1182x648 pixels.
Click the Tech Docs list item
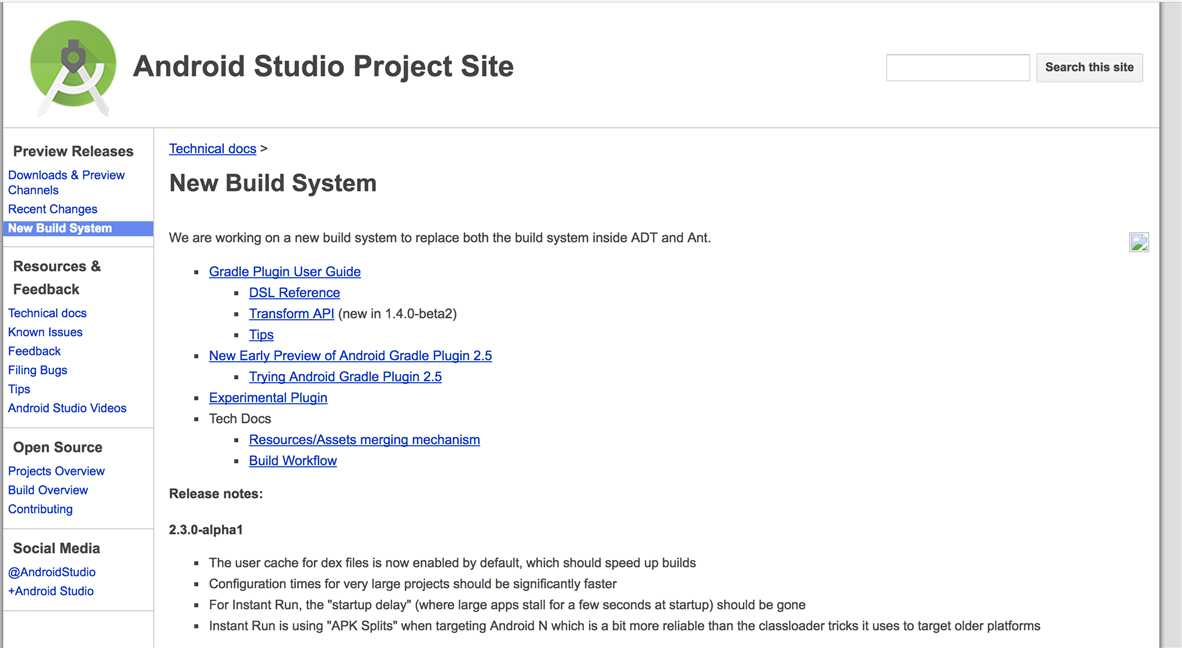[x=240, y=419]
